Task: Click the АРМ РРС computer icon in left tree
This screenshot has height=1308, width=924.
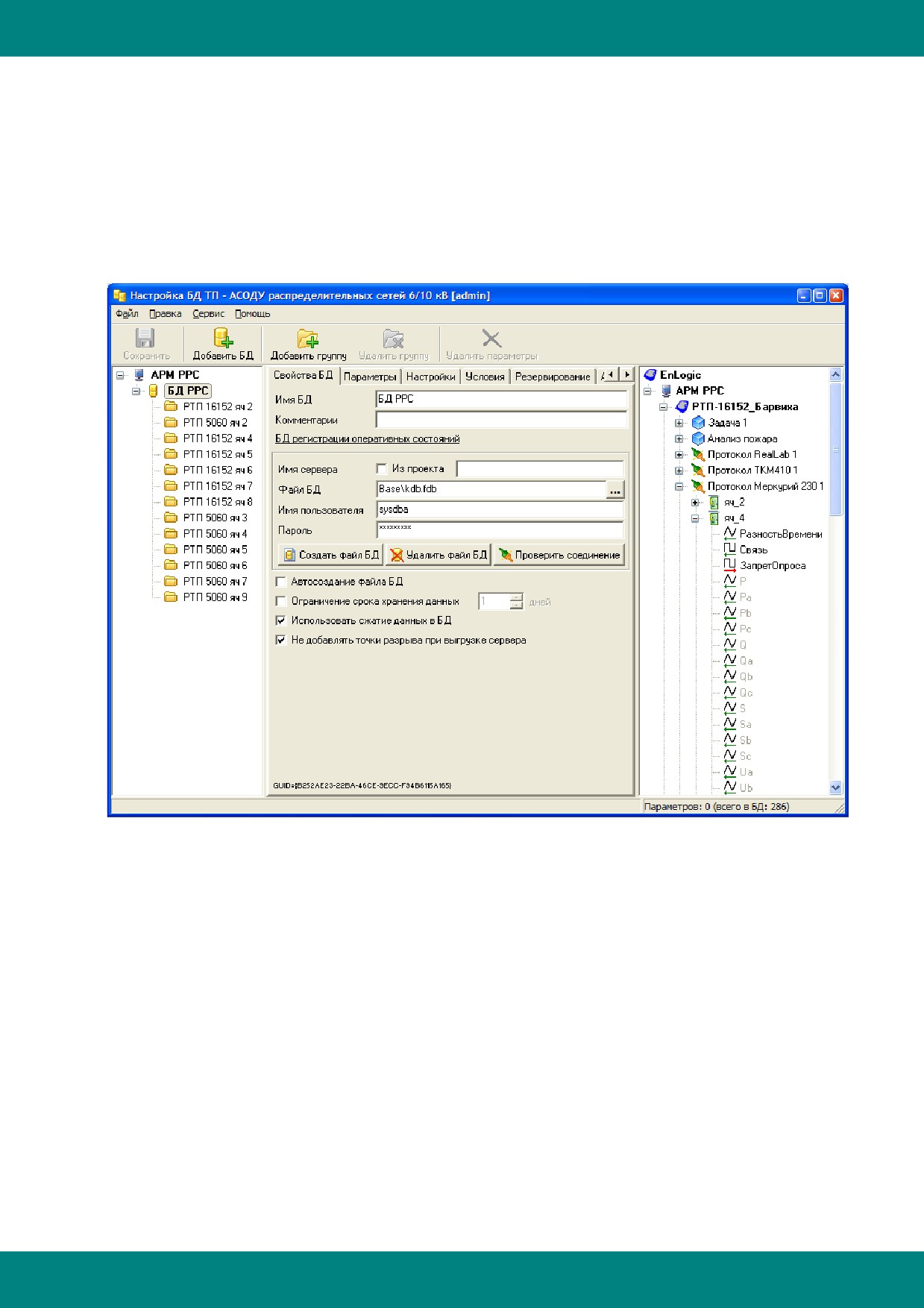Action: click(139, 375)
